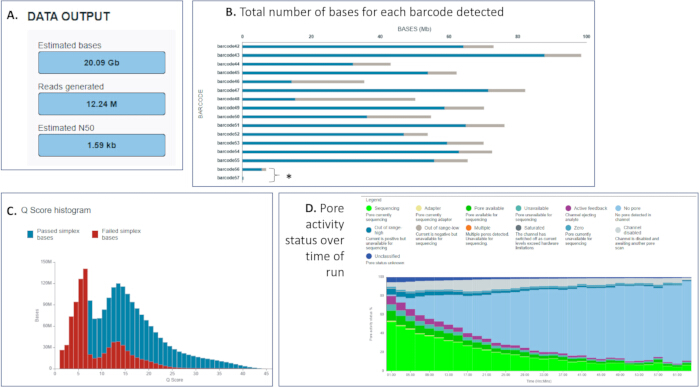Click the No pore legend color dot

point(618,208)
